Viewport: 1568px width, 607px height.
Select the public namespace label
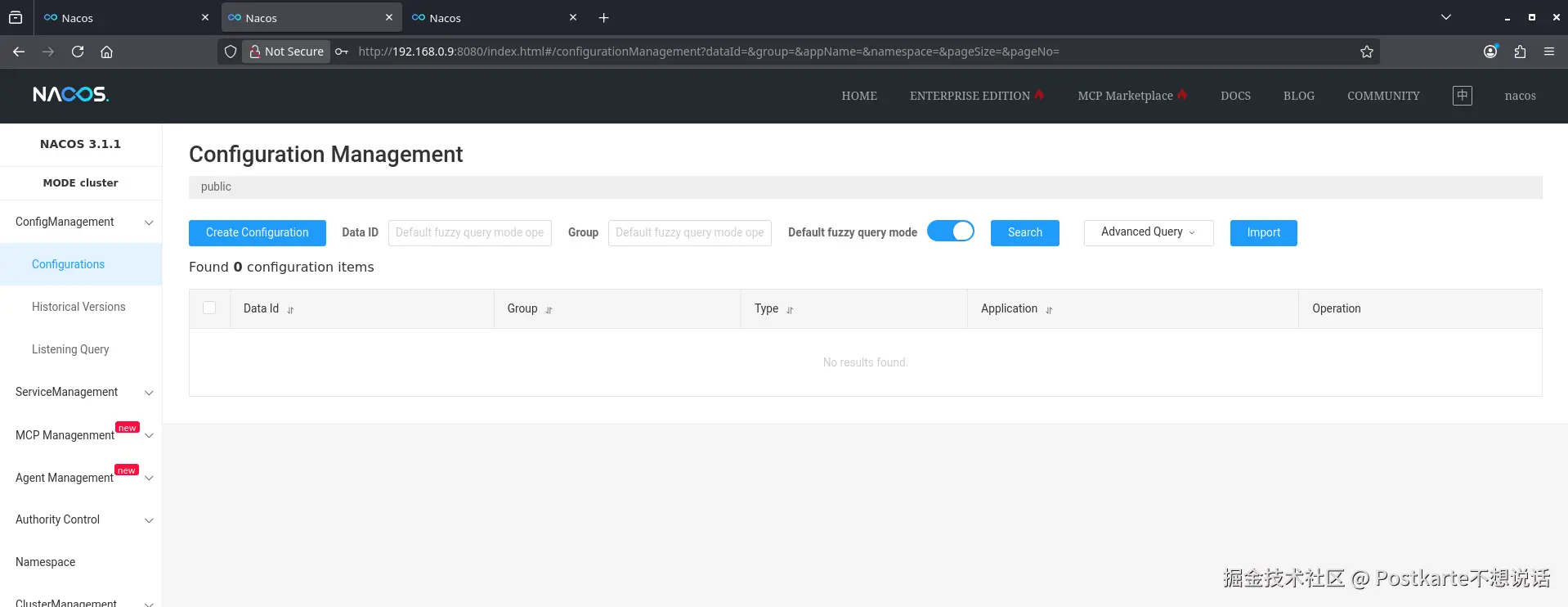(216, 187)
